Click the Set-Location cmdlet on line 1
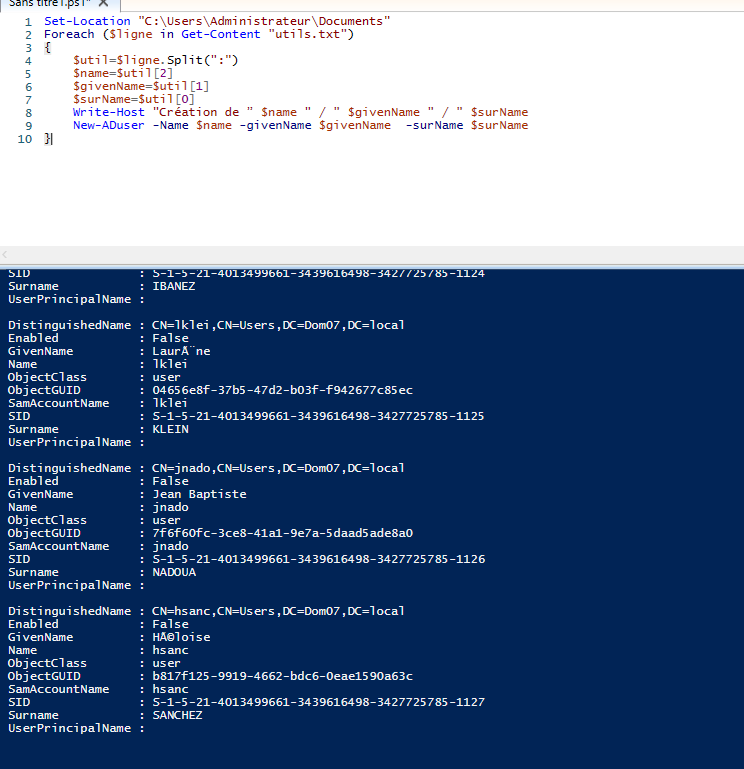The height and width of the screenshot is (769, 744). 87,21
